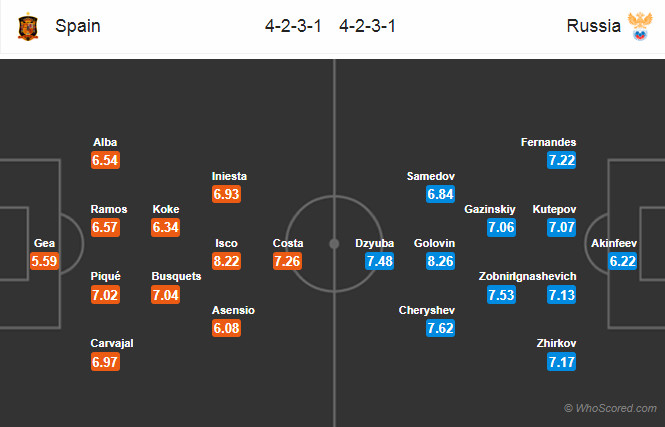Click Carvajal's 6.97 rating badge
The width and height of the screenshot is (665, 427).
click(x=105, y=361)
